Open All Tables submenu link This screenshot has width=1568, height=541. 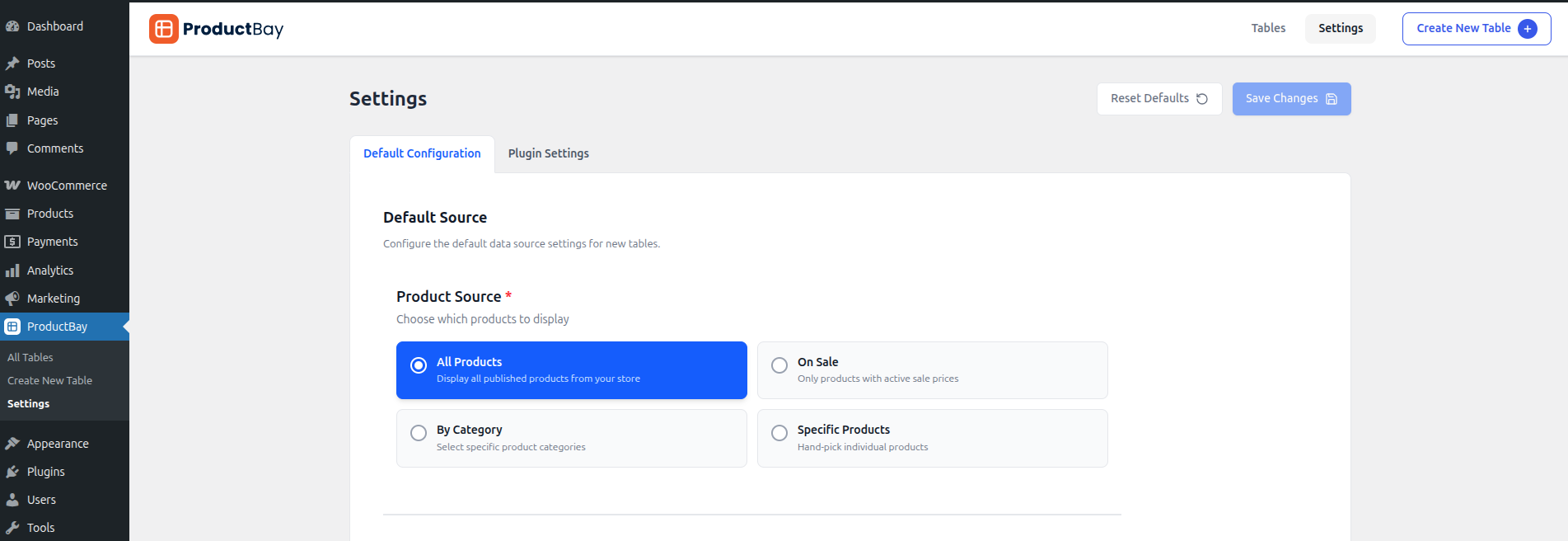click(x=30, y=358)
